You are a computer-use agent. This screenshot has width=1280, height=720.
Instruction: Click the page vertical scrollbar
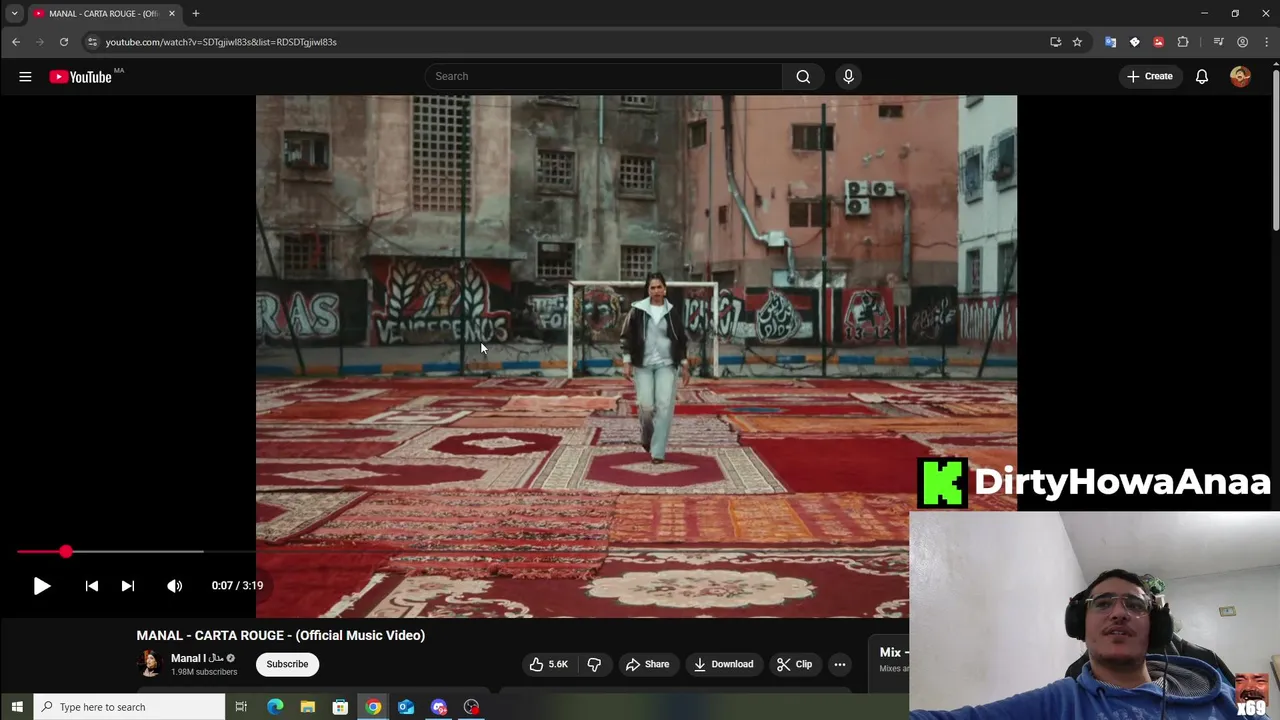[1275, 150]
